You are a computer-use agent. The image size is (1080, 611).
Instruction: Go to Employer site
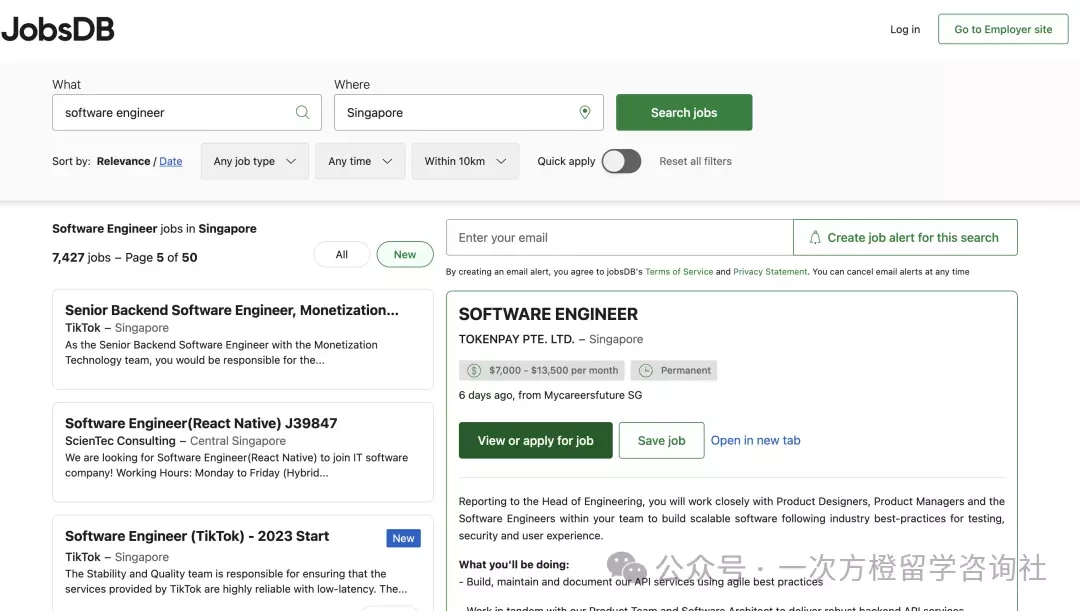point(1003,30)
